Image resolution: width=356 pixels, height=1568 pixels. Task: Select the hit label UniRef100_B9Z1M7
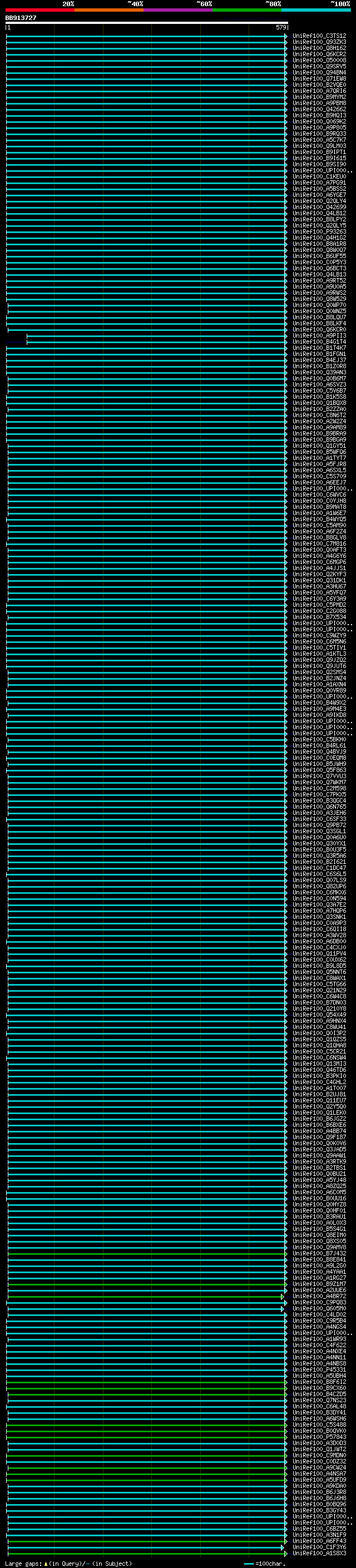tap(319, 1284)
